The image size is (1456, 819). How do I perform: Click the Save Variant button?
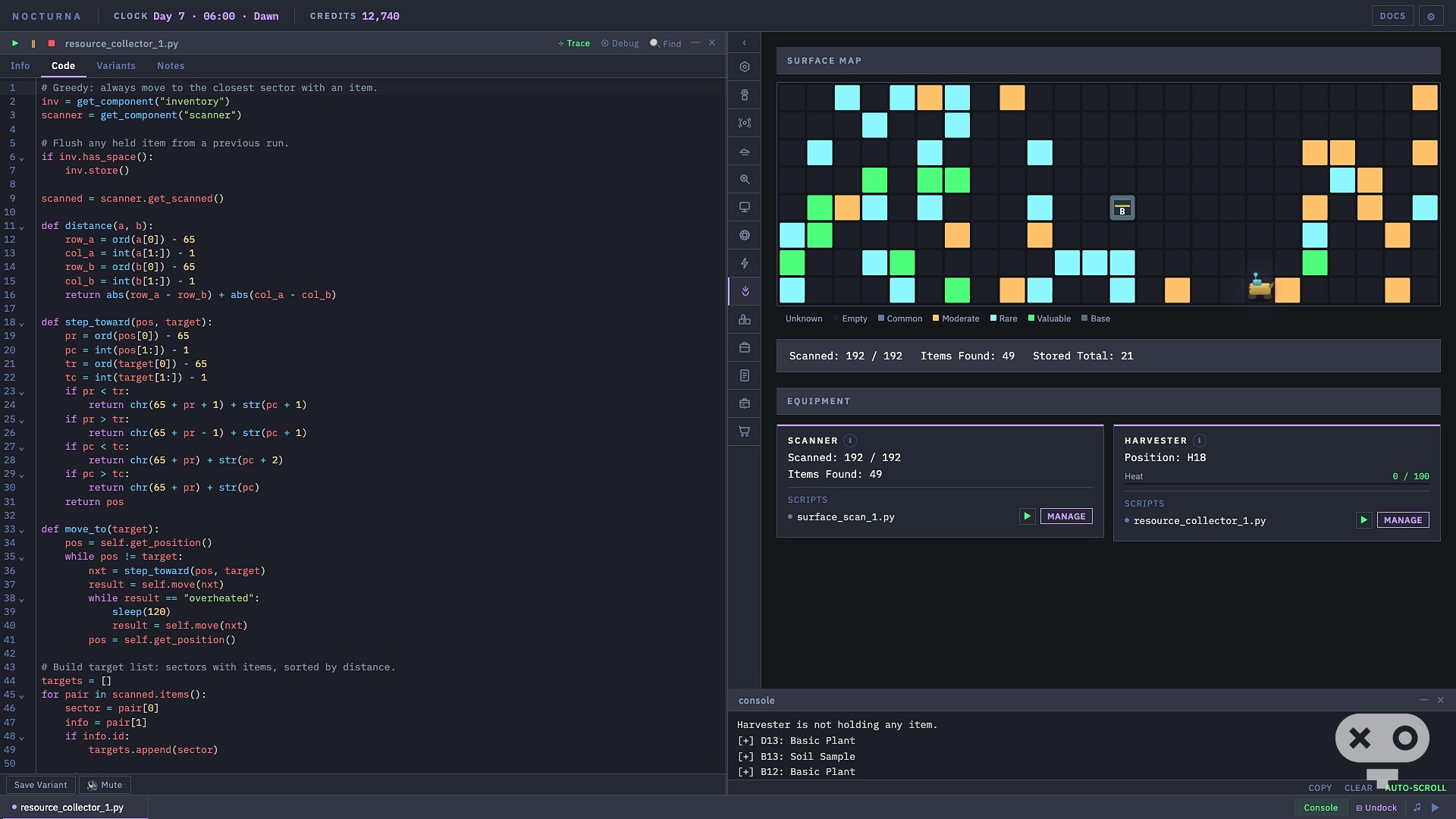(41, 785)
